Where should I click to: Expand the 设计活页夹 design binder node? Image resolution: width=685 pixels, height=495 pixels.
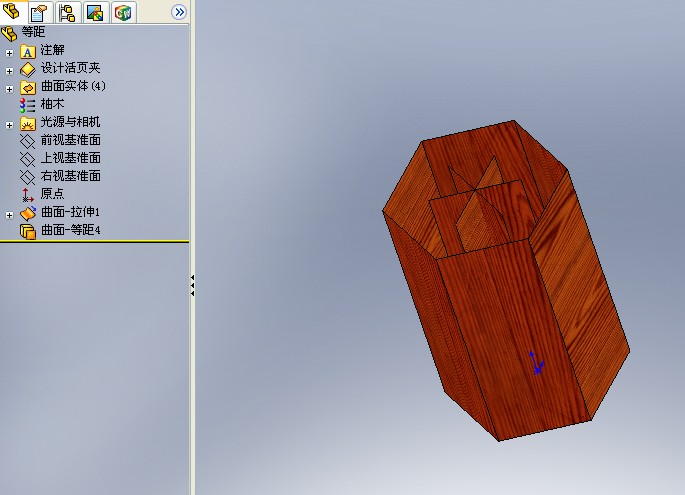coord(9,71)
